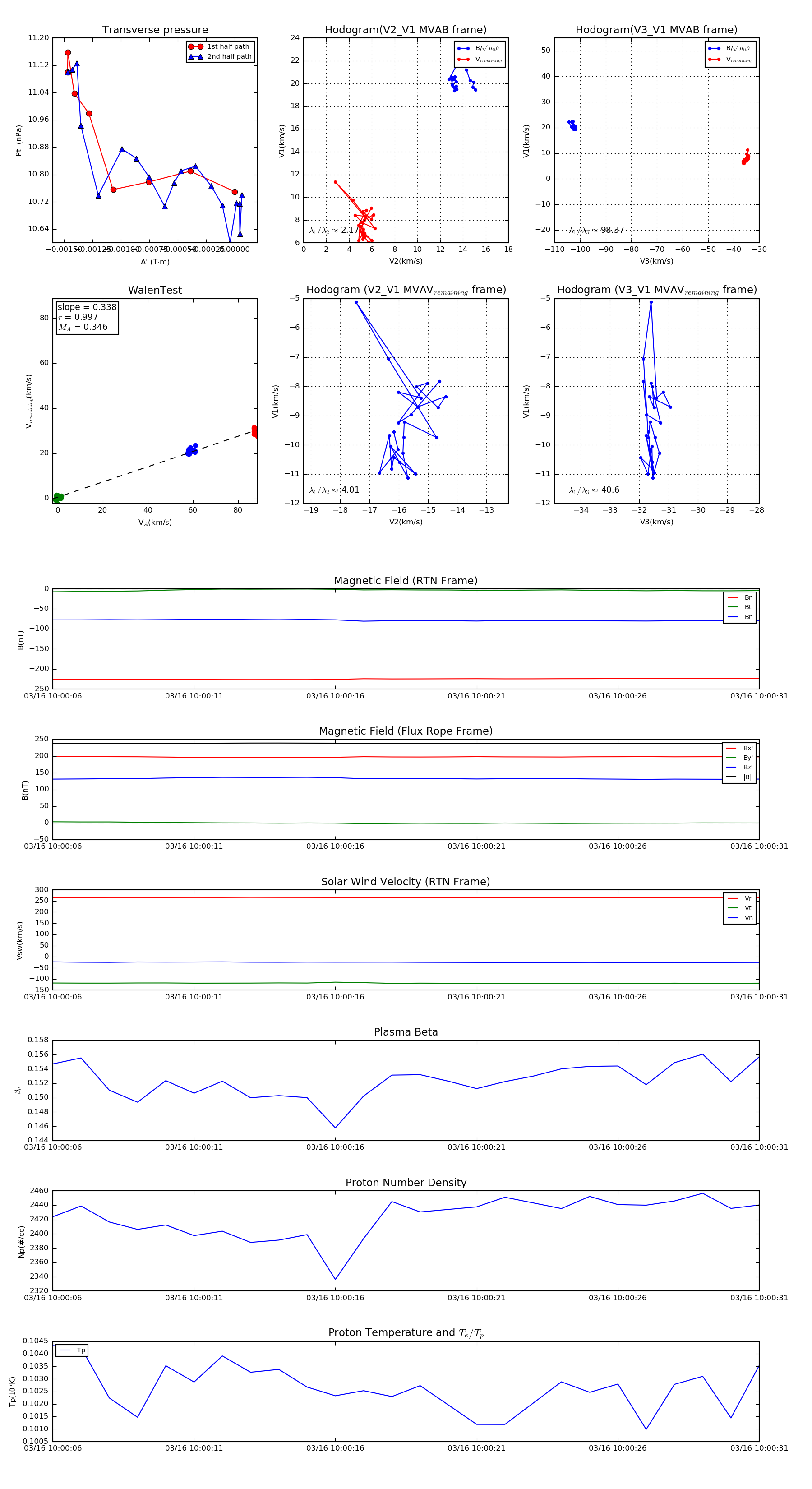The width and height of the screenshot is (812, 1489).
Task: Select the "Bt" legend entry
Action: click(x=740, y=607)
